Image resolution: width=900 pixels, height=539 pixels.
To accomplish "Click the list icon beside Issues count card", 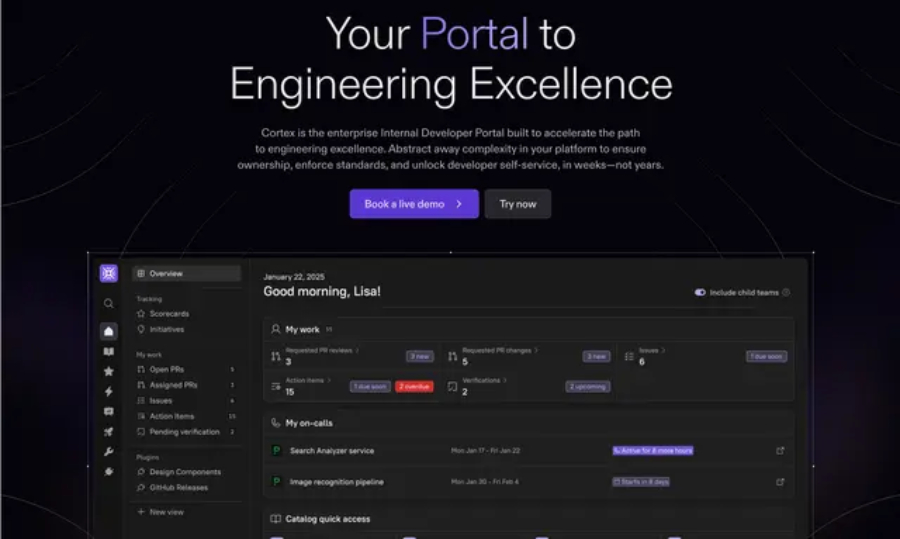I will tap(629, 356).
